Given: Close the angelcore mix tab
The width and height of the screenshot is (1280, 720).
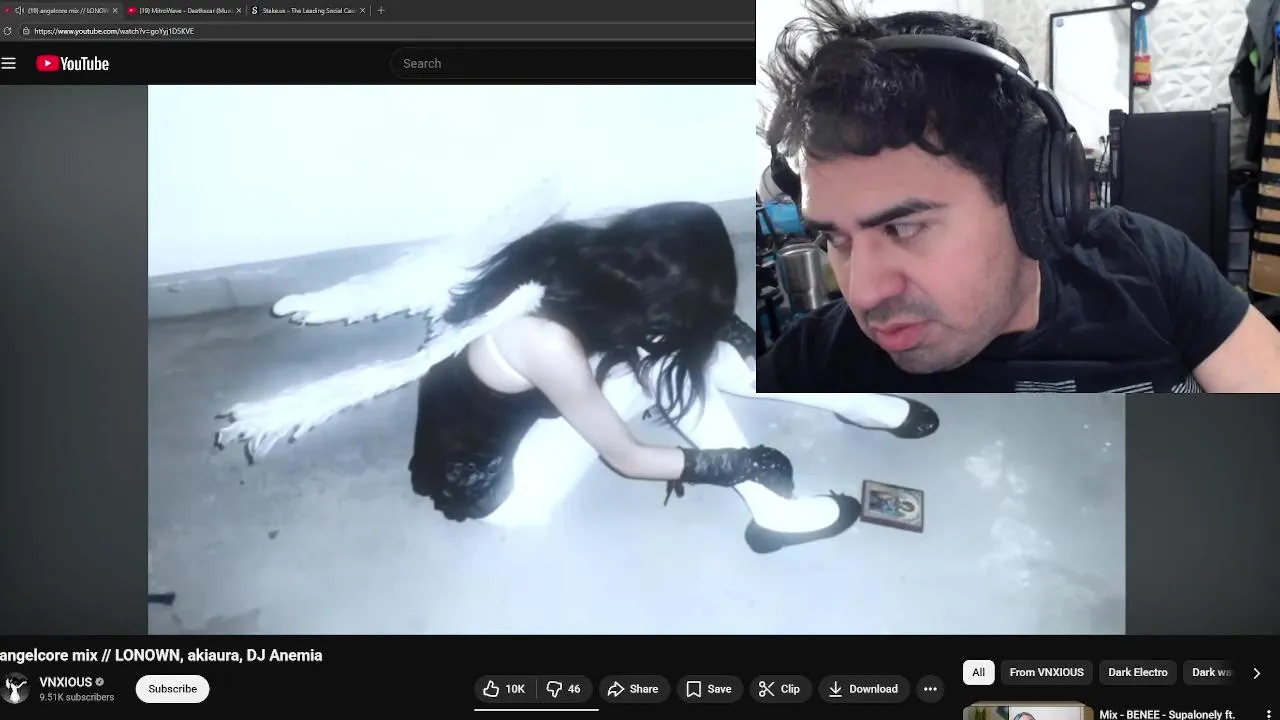Looking at the screenshot, I should 115,10.
